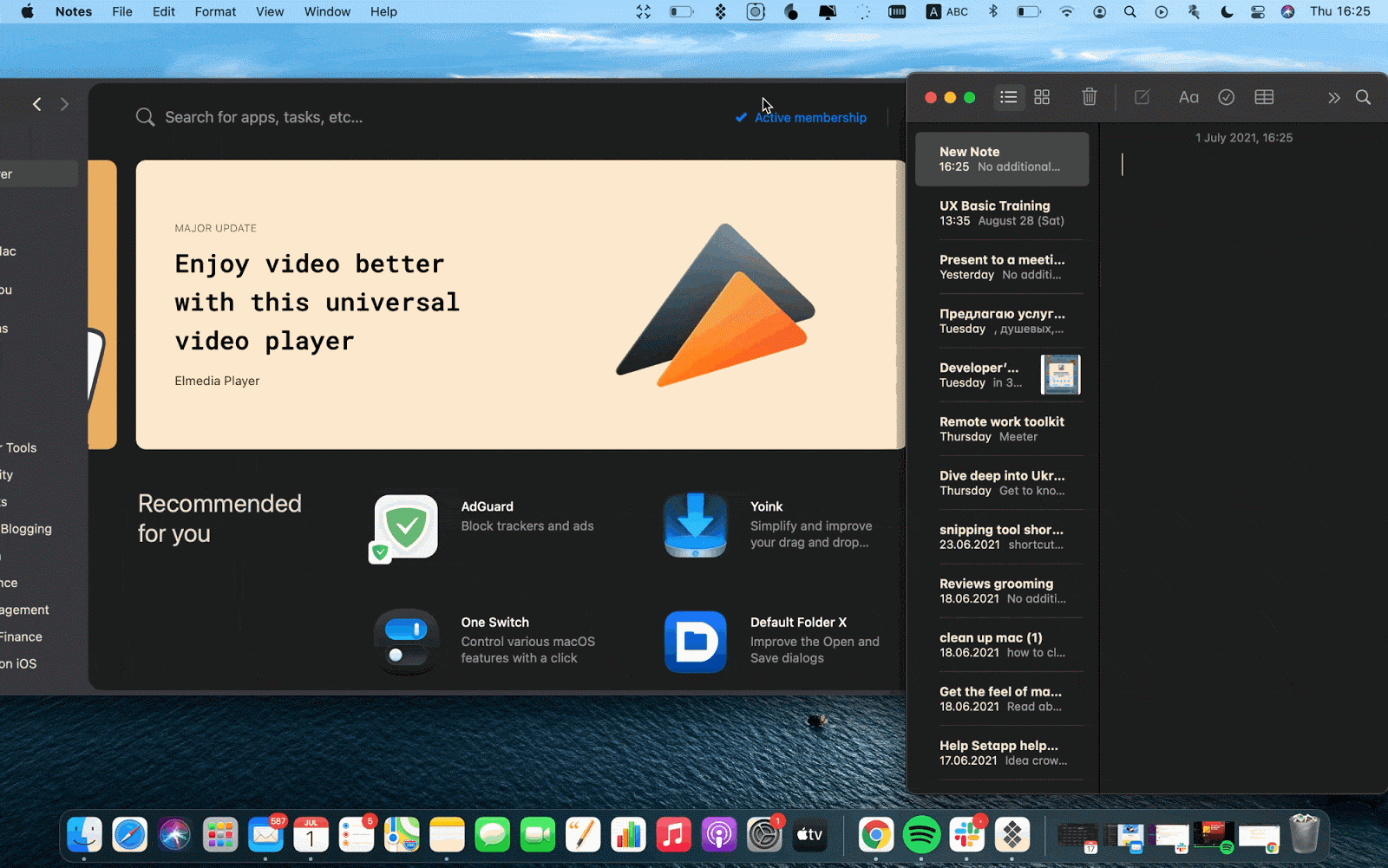Delete the selected note with trash icon
The height and width of the screenshot is (868, 1388).
point(1090,97)
